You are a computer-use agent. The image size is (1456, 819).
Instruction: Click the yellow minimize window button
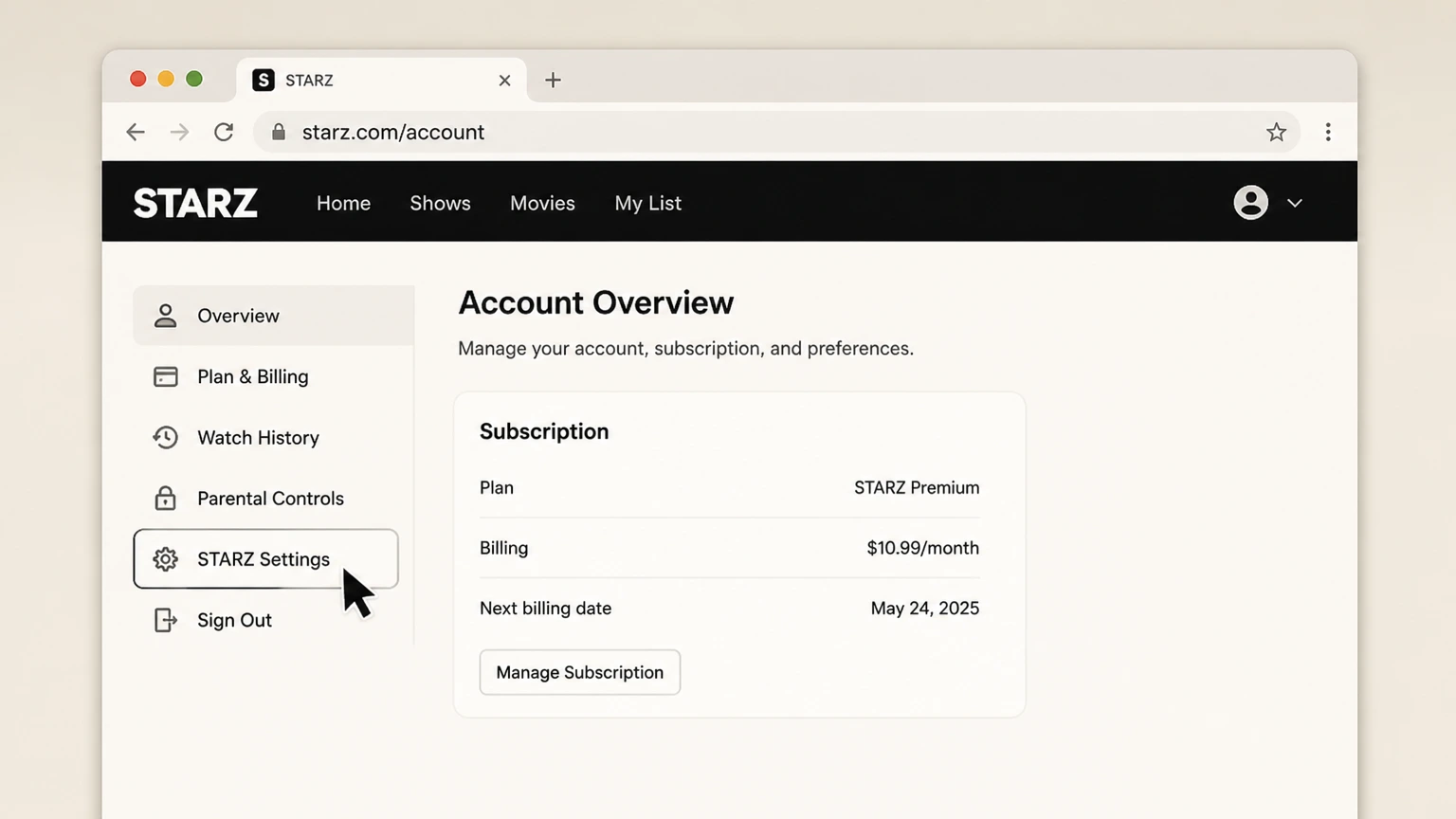coord(166,79)
